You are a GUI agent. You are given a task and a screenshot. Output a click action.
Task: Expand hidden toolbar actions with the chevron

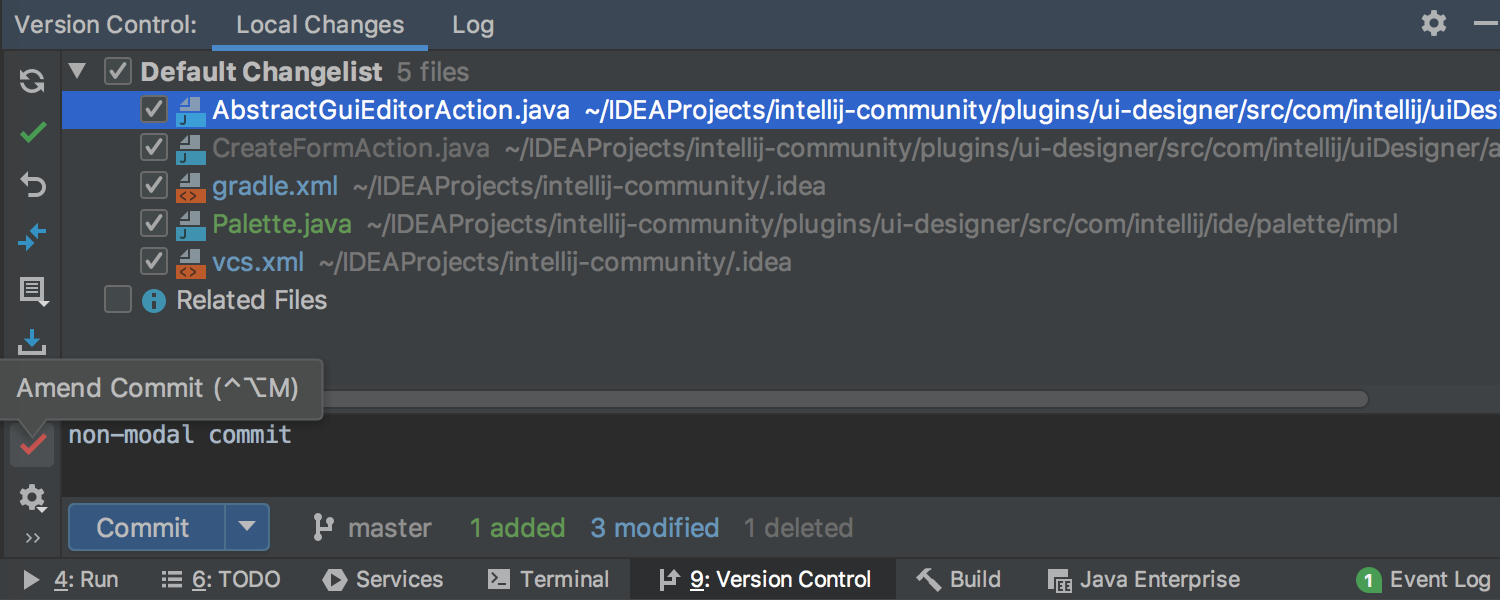31,537
